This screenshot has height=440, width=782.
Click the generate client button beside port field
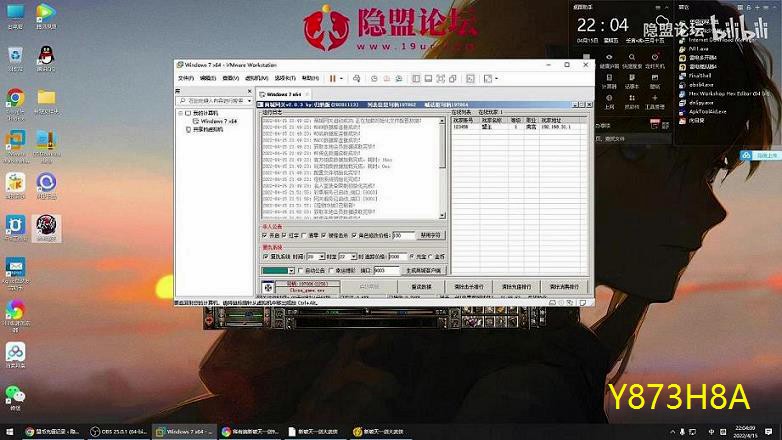click(x=423, y=270)
